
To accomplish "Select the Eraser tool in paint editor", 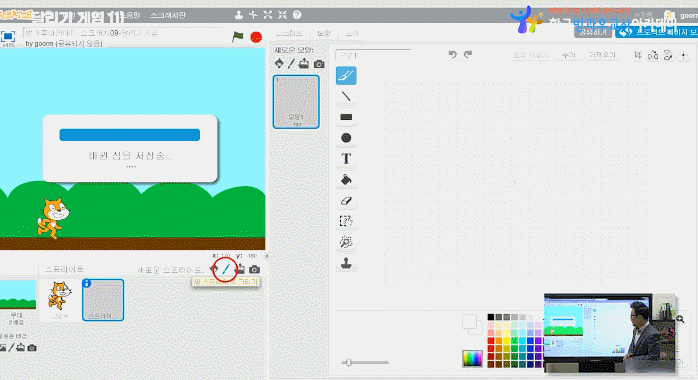I will point(346,201).
